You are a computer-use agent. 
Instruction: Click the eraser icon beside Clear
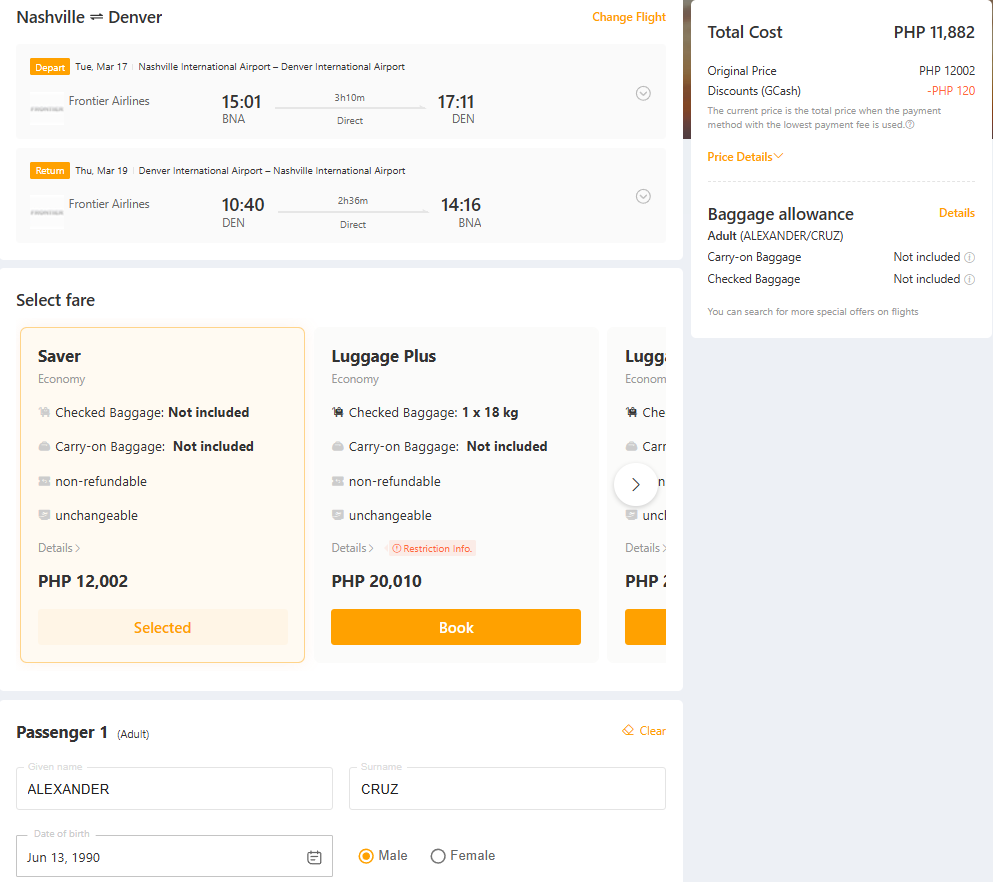[628, 730]
